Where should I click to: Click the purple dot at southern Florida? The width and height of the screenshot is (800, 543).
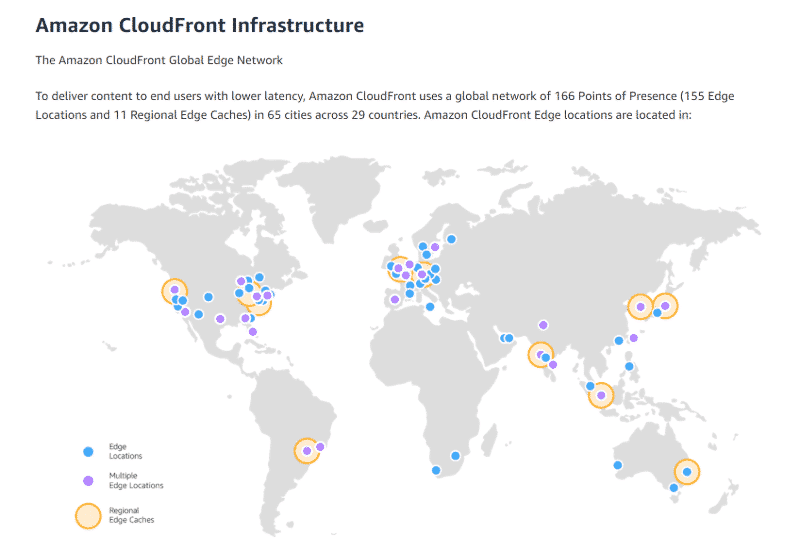(253, 332)
